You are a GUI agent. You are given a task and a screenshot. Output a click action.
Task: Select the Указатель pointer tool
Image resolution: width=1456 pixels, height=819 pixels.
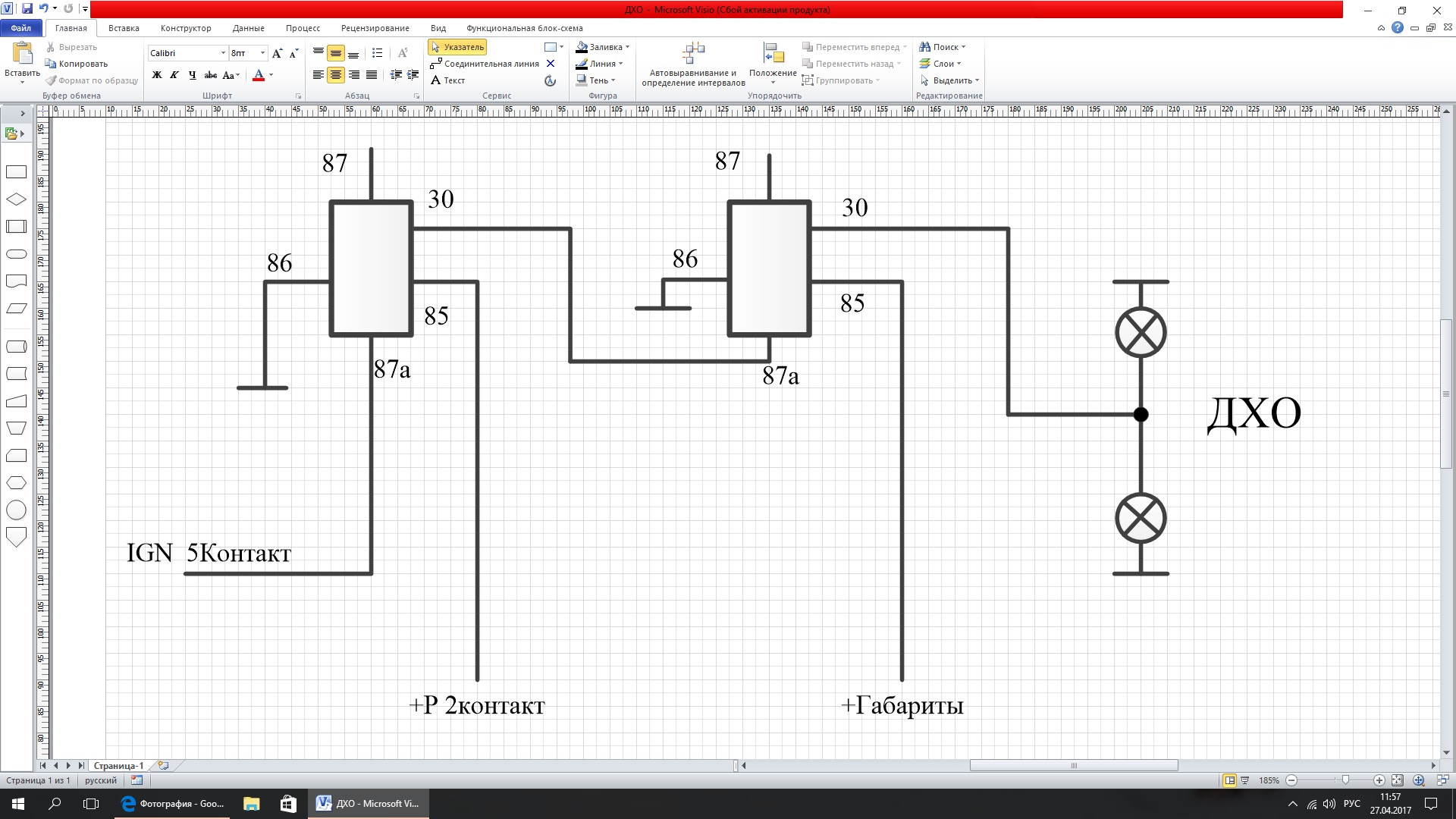click(x=457, y=47)
